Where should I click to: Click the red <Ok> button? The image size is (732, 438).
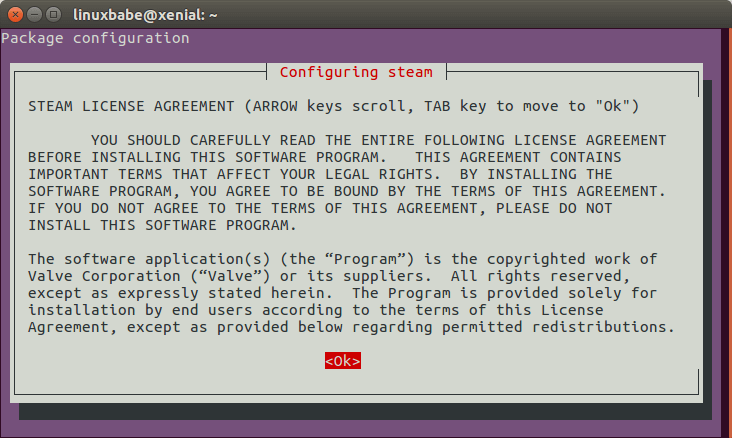pyautogui.click(x=343, y=360)
